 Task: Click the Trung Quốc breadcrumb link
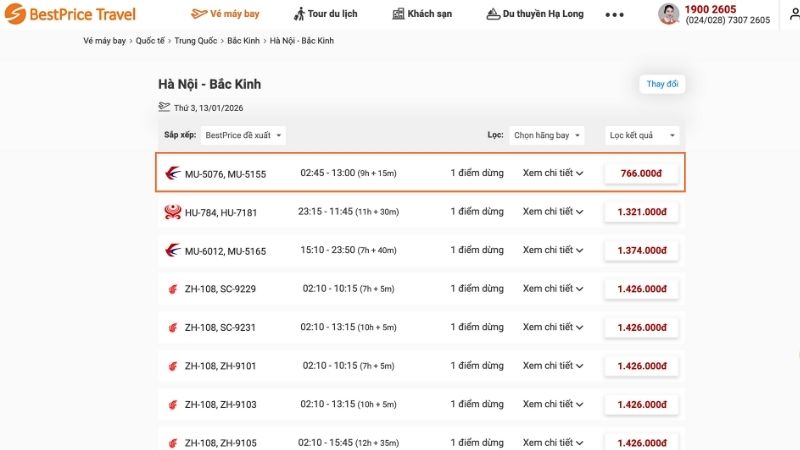coord(195,41)
